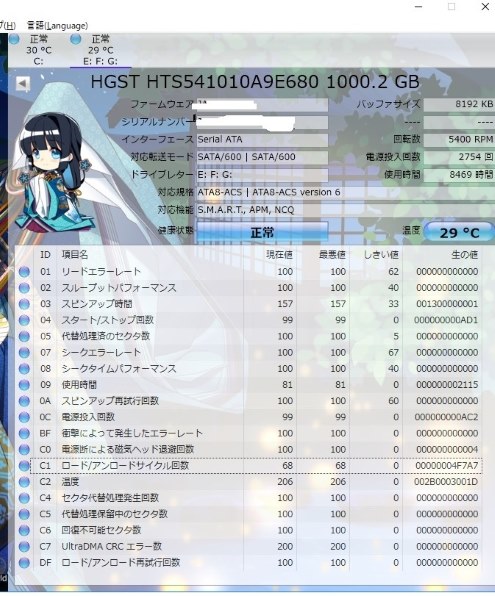The image size is (495, 596).
Task: Click status orb of 09 使用時間
Action: pyautogui.click(x=24, y=385)
